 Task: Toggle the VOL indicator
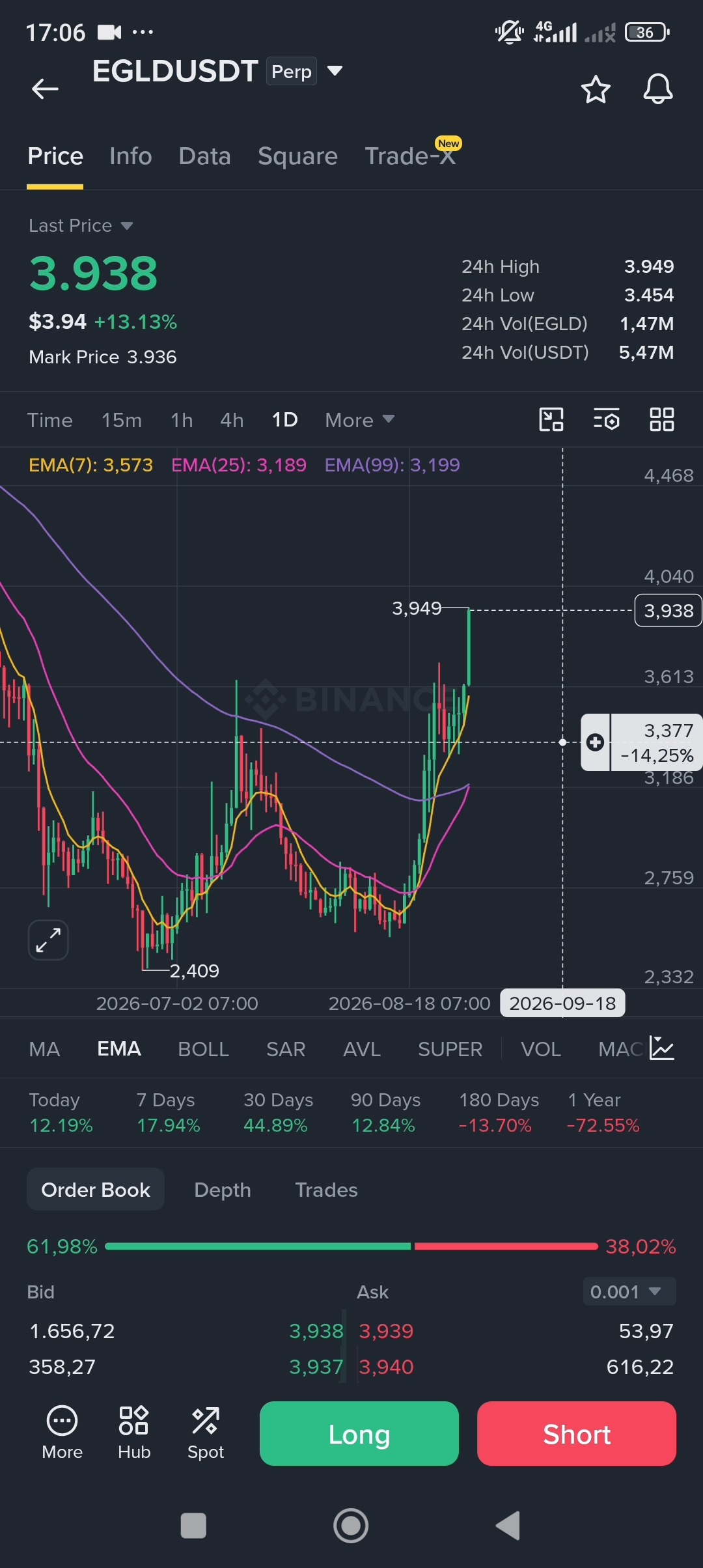click(x=541, y=1049)
